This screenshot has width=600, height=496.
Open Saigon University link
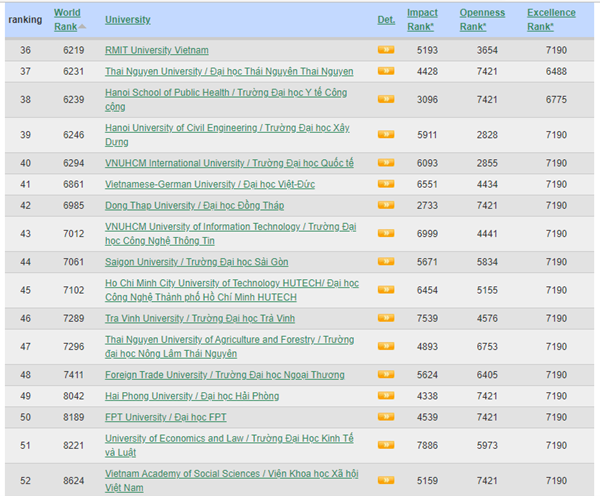(x=197, y=262)
